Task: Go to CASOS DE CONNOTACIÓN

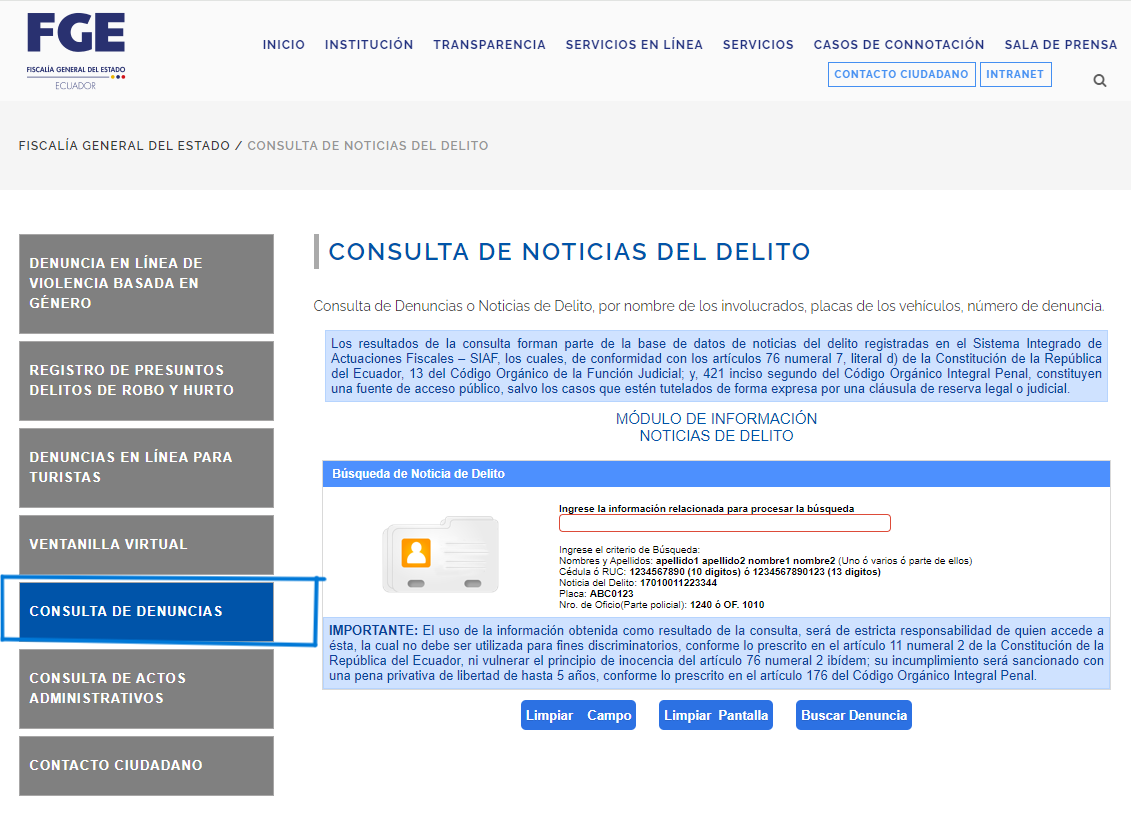Action: tap(899, 45)
